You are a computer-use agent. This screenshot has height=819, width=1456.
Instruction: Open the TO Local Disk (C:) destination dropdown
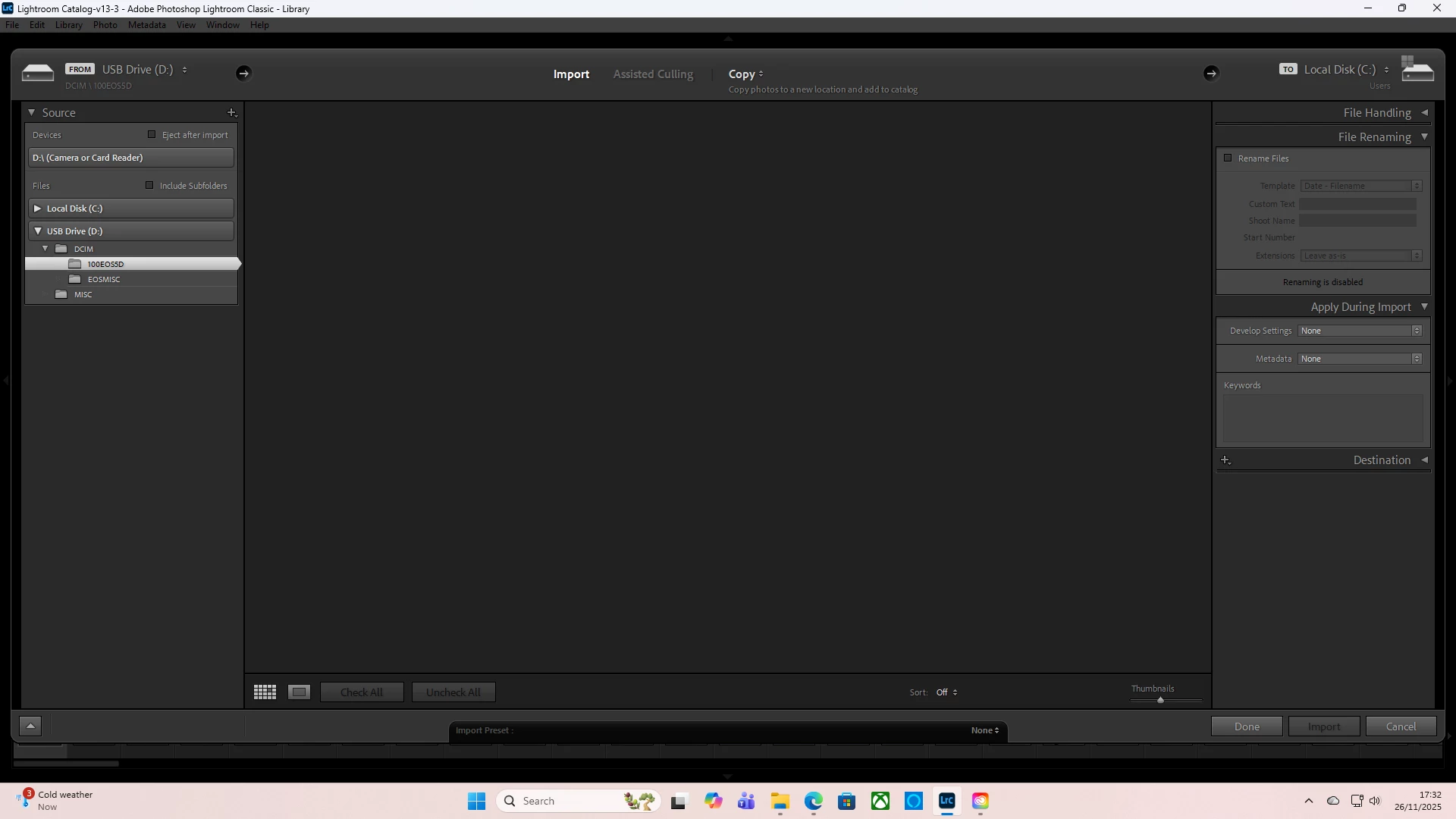tap(1347, 69)
